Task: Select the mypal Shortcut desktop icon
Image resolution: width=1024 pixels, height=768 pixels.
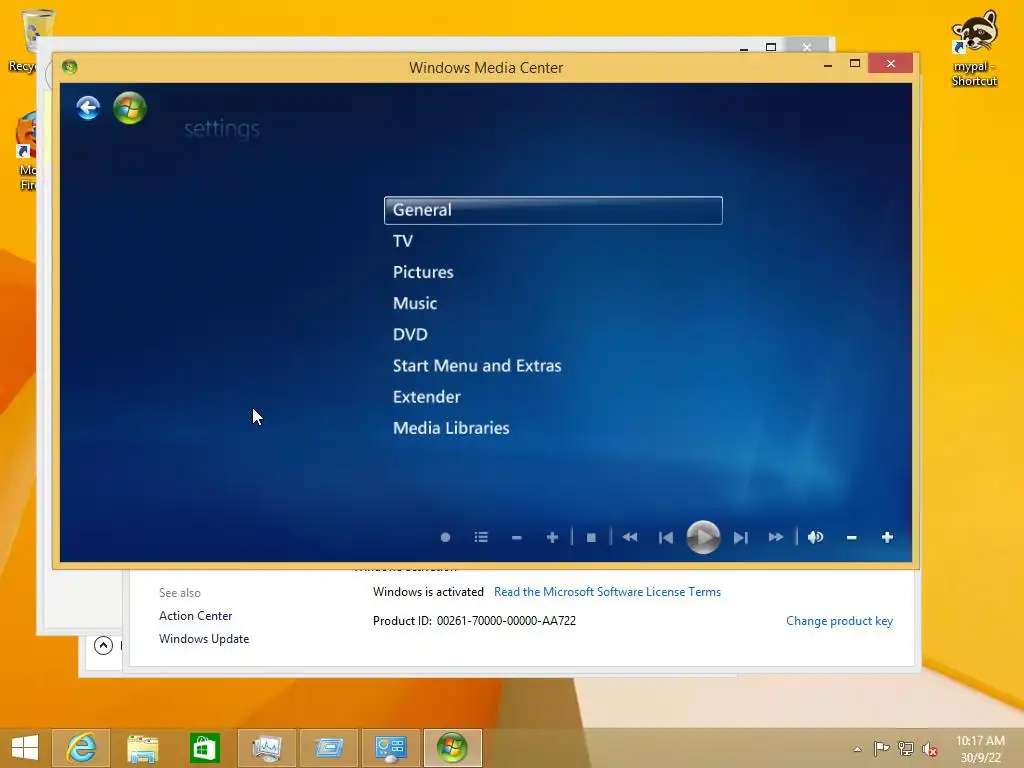Action: pyautogui.click(x=974, y=49)
